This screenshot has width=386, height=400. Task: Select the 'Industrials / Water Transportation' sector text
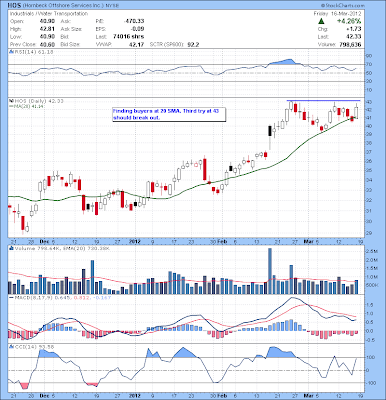(49, 14)
